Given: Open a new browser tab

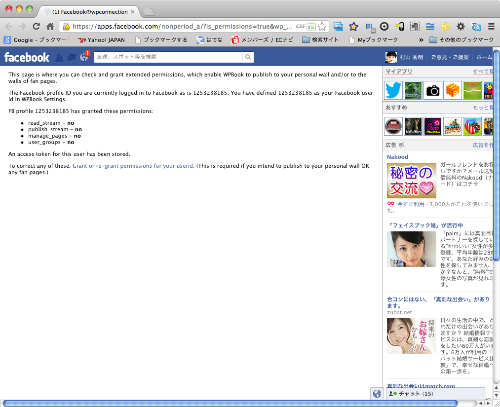Looking at the screenshot, I should 148,12.
